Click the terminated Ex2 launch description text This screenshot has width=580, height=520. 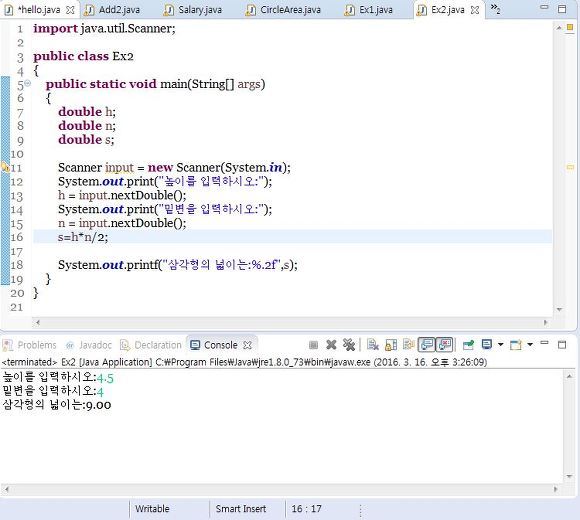pyautogui.click(x=244, y=362)
